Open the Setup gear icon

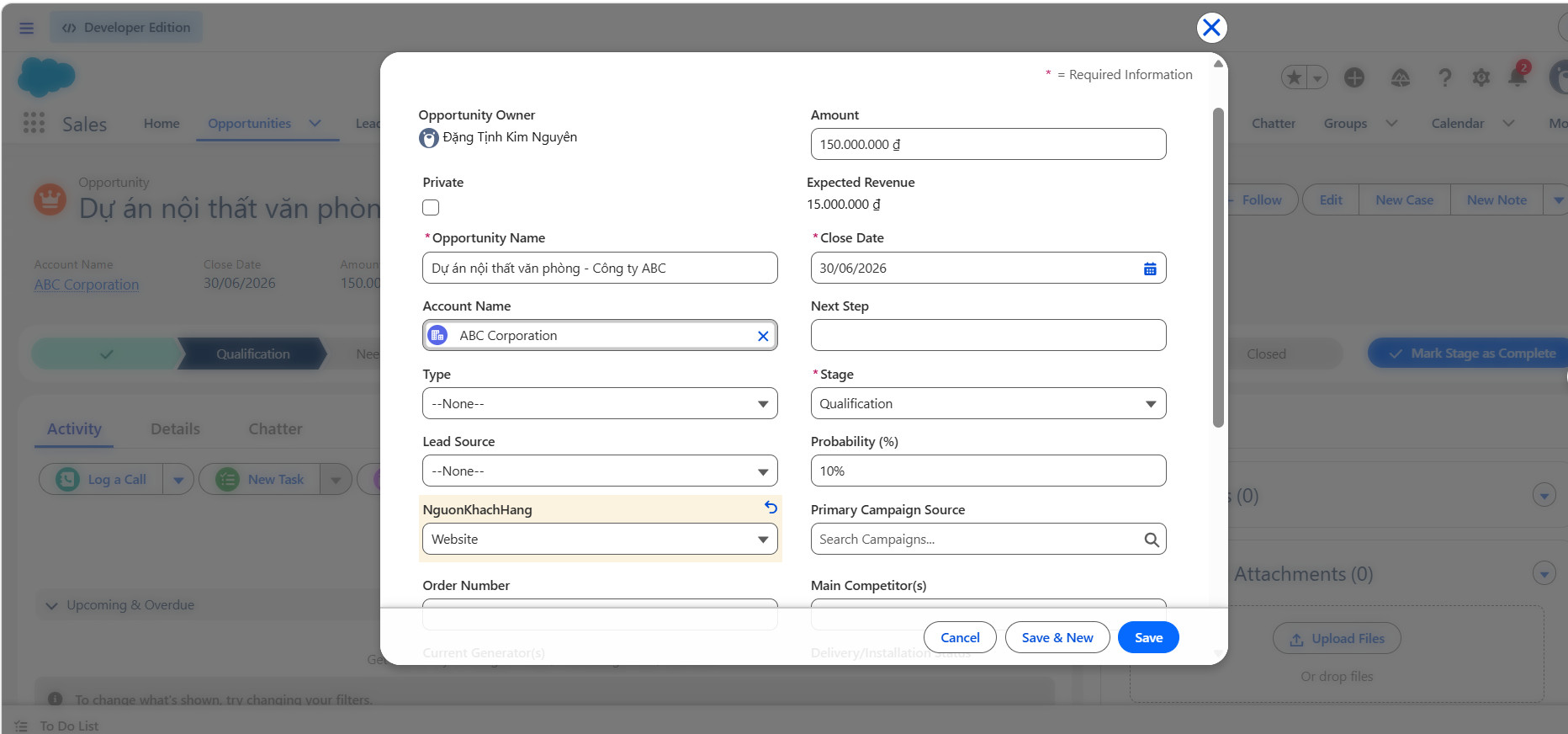pyautogui.click(x=1481, y=77)
